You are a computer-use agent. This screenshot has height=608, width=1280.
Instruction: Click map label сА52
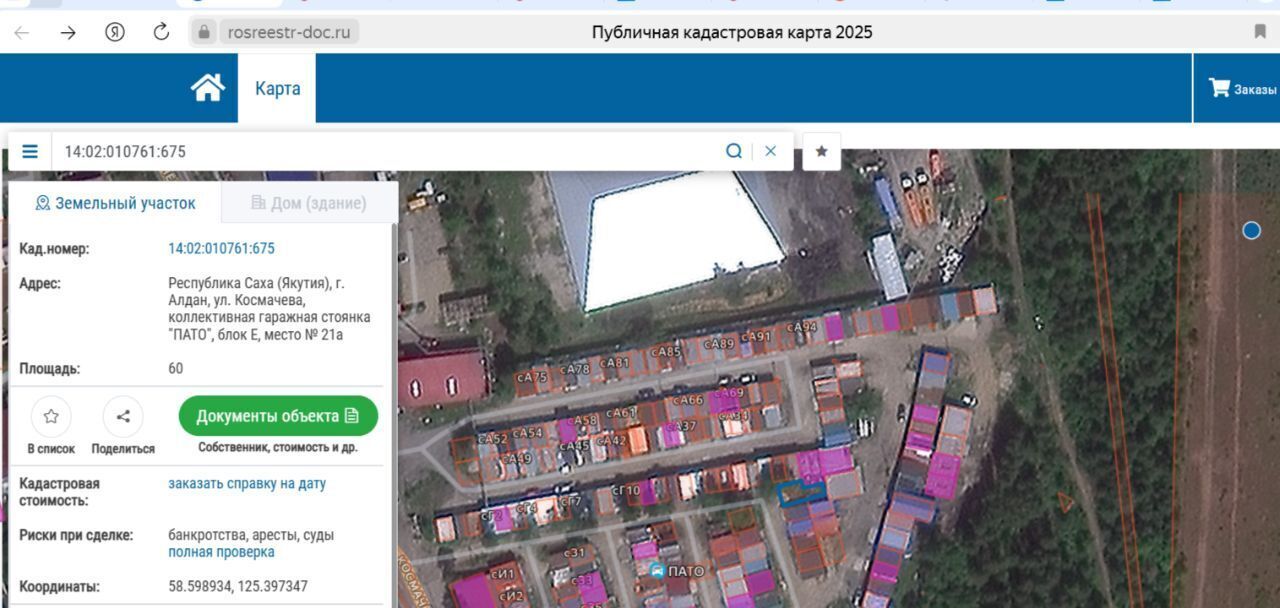[x=493, y=439]
